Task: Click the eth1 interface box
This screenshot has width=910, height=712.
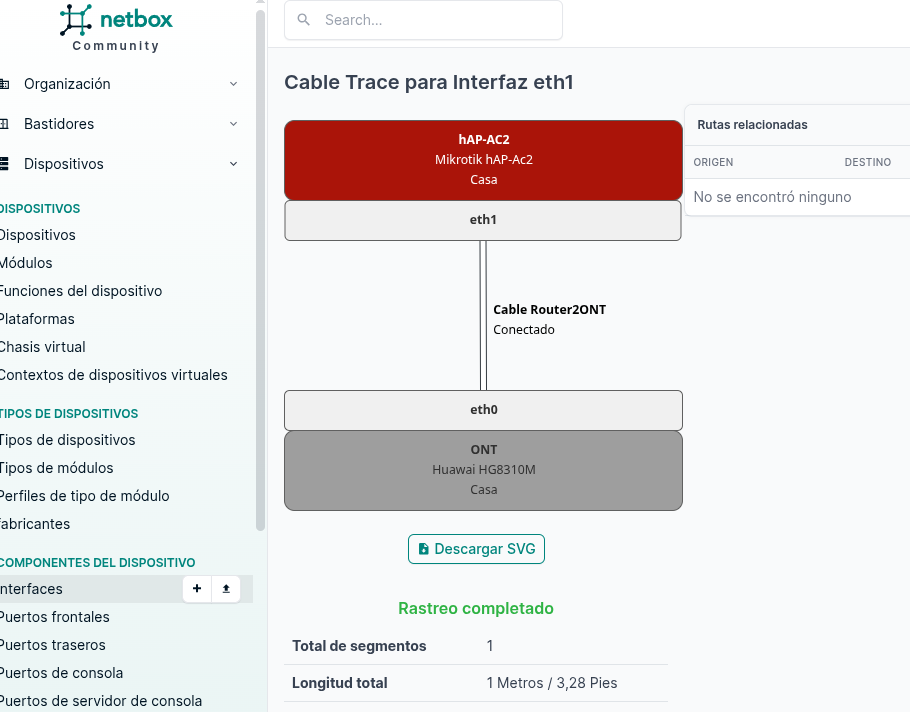Action: (483, 220)
